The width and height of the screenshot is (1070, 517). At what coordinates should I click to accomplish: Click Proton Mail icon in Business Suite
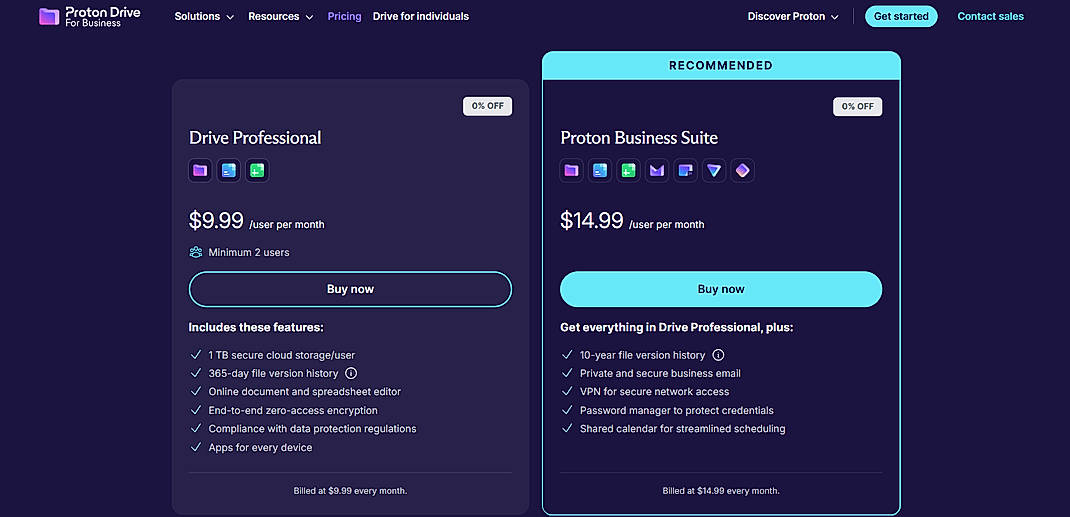[x=657, y=171]
